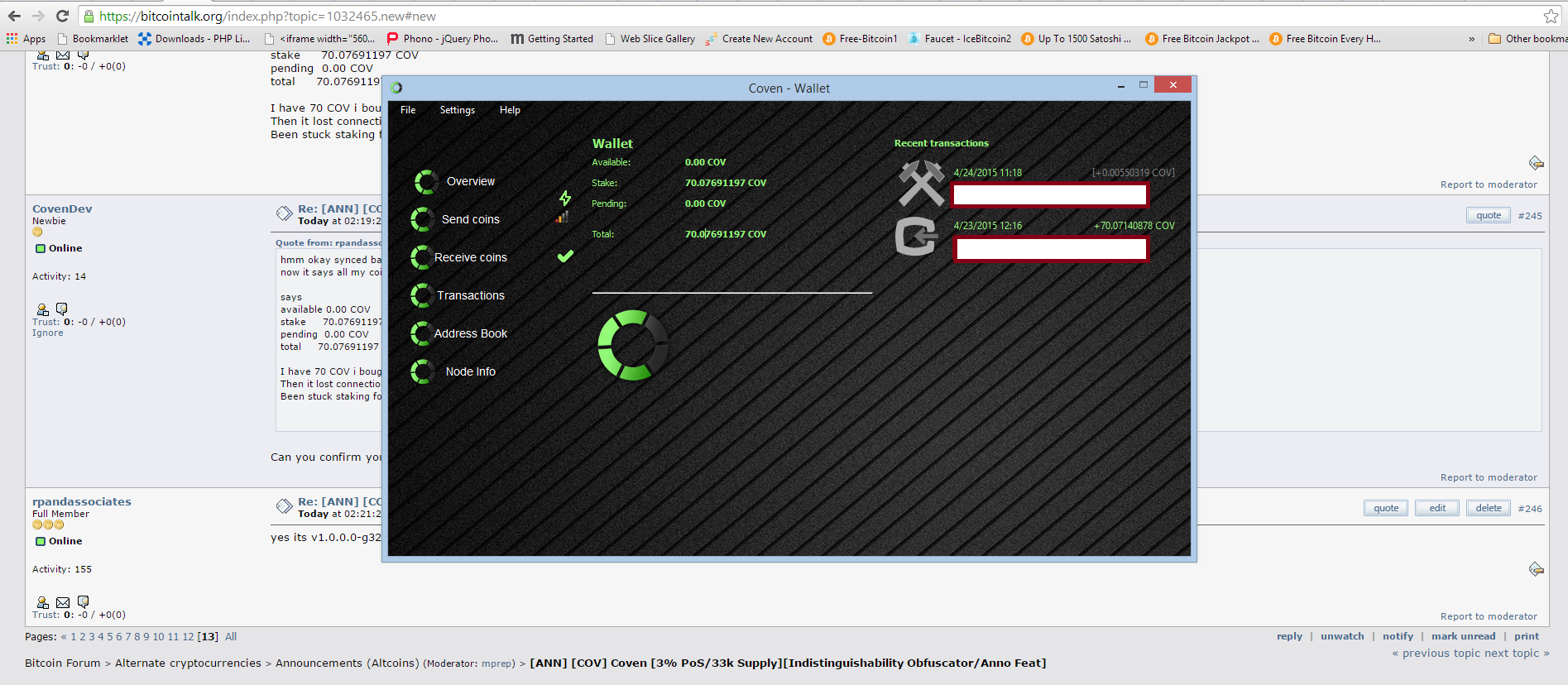Click CovenDev's profile icon
Image resolution: width=1568 pixels, height=685 pixels.
click(x=43, y=309)
